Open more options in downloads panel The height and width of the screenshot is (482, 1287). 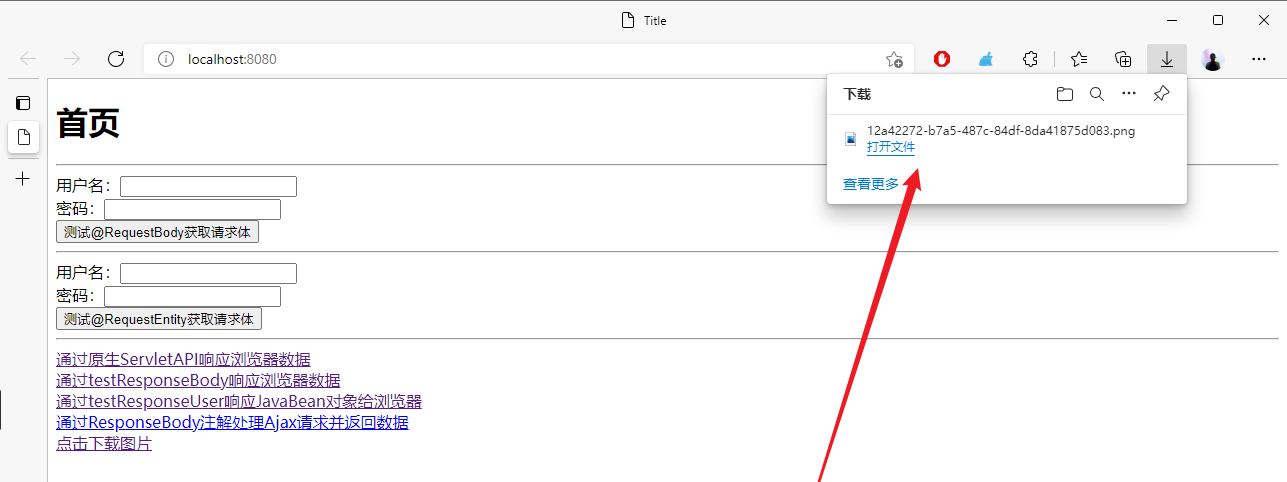pos(1129,94)
